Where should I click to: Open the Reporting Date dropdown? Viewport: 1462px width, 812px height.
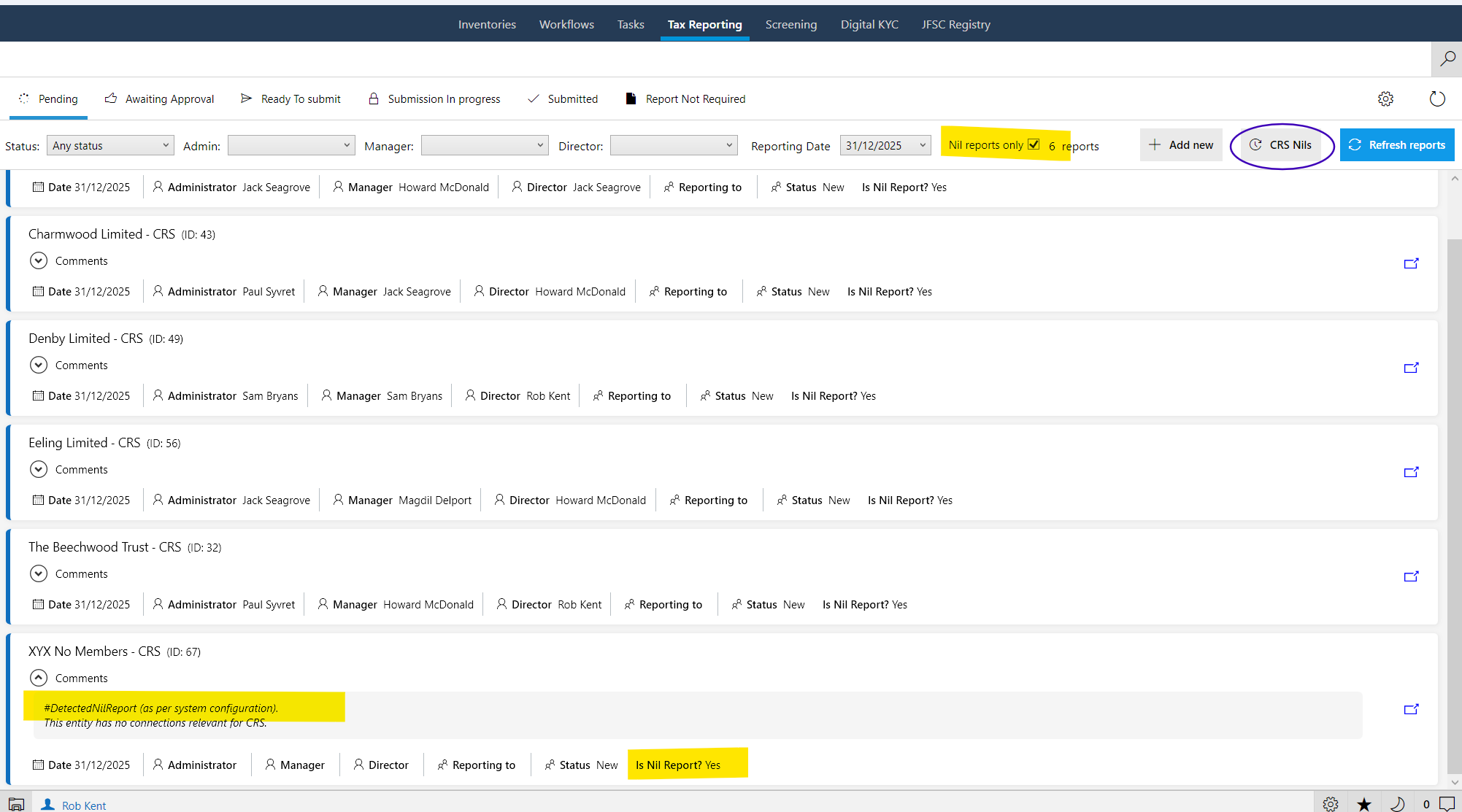(x=885, y=145)
